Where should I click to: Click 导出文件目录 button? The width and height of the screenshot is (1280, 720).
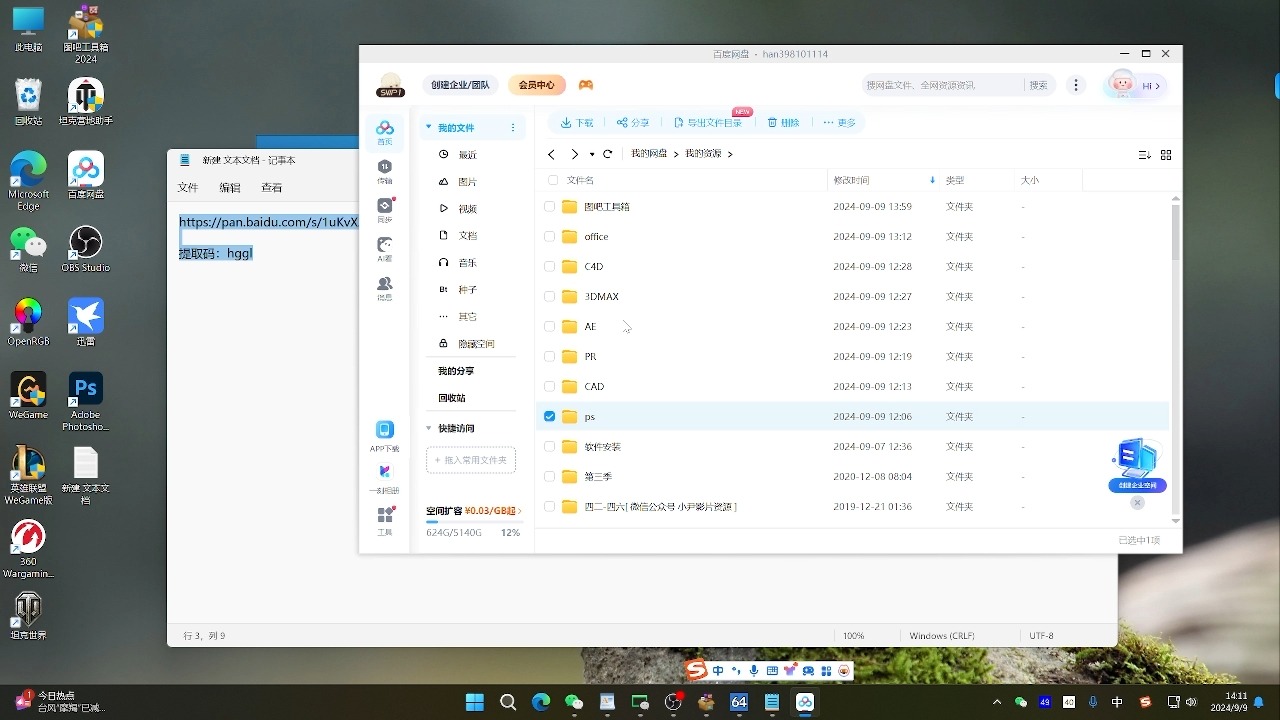click(x=708, y=123)
